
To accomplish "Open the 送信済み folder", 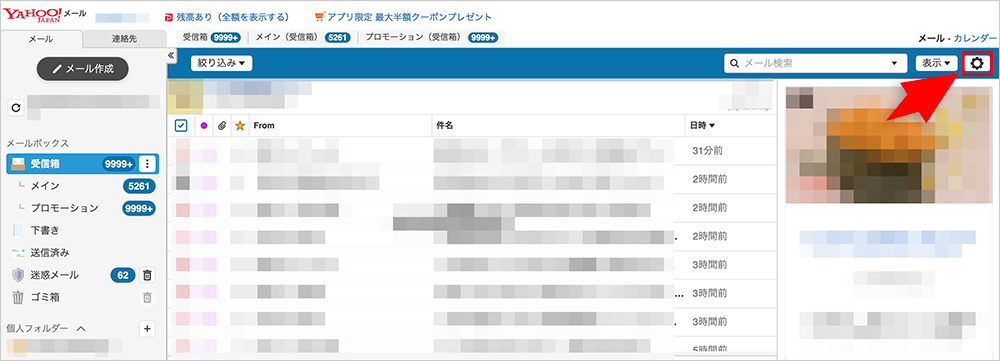I will coord(50,253).
